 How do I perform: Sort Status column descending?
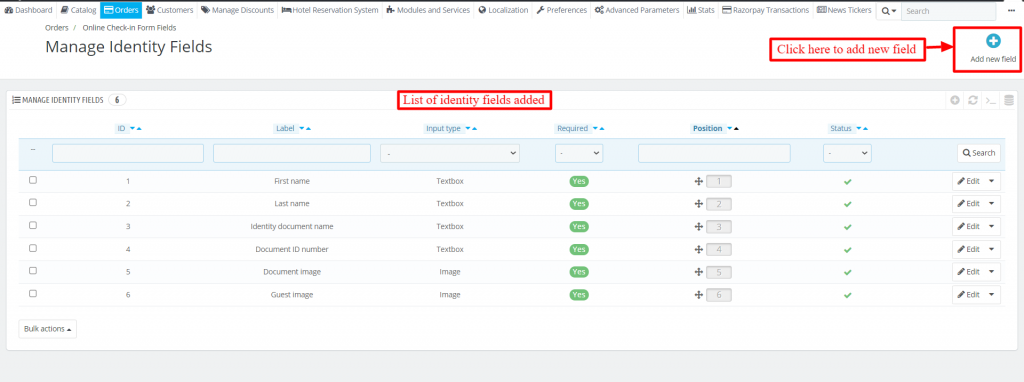pos(859,129)
